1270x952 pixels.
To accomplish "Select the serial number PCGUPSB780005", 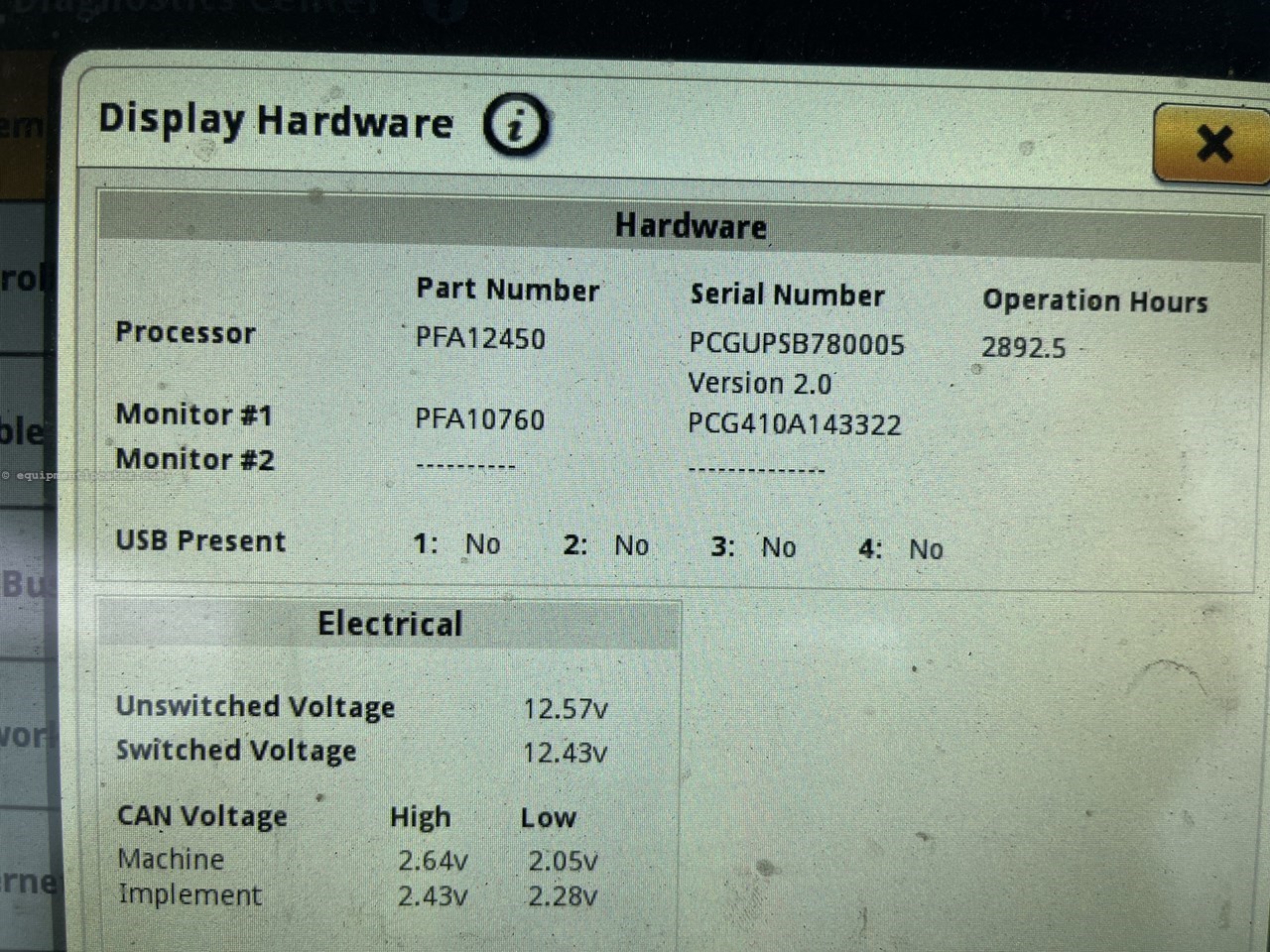I will (797, 344).
